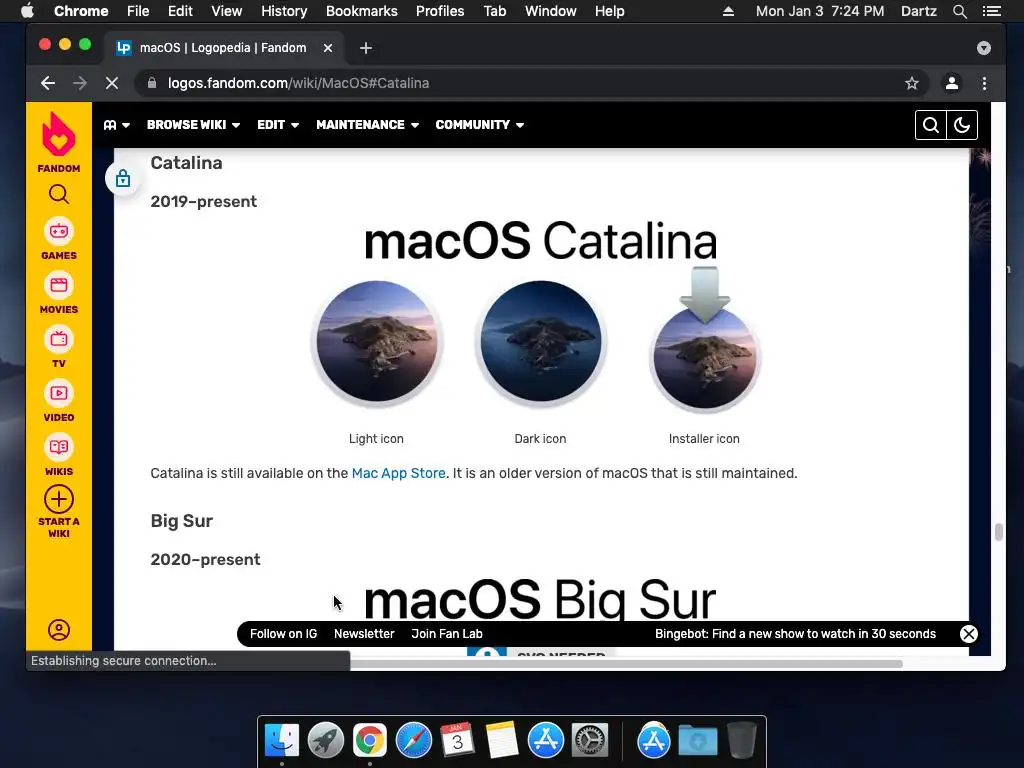Click the page lock icon beside Catalina
This screenshot has width=1024, height=768.
pyautogui.click(x=123, y=178)
